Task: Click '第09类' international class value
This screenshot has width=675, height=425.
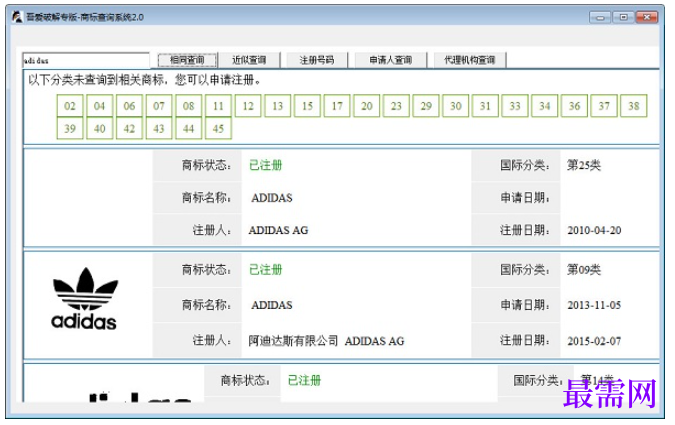Action: tap(584, 270)
